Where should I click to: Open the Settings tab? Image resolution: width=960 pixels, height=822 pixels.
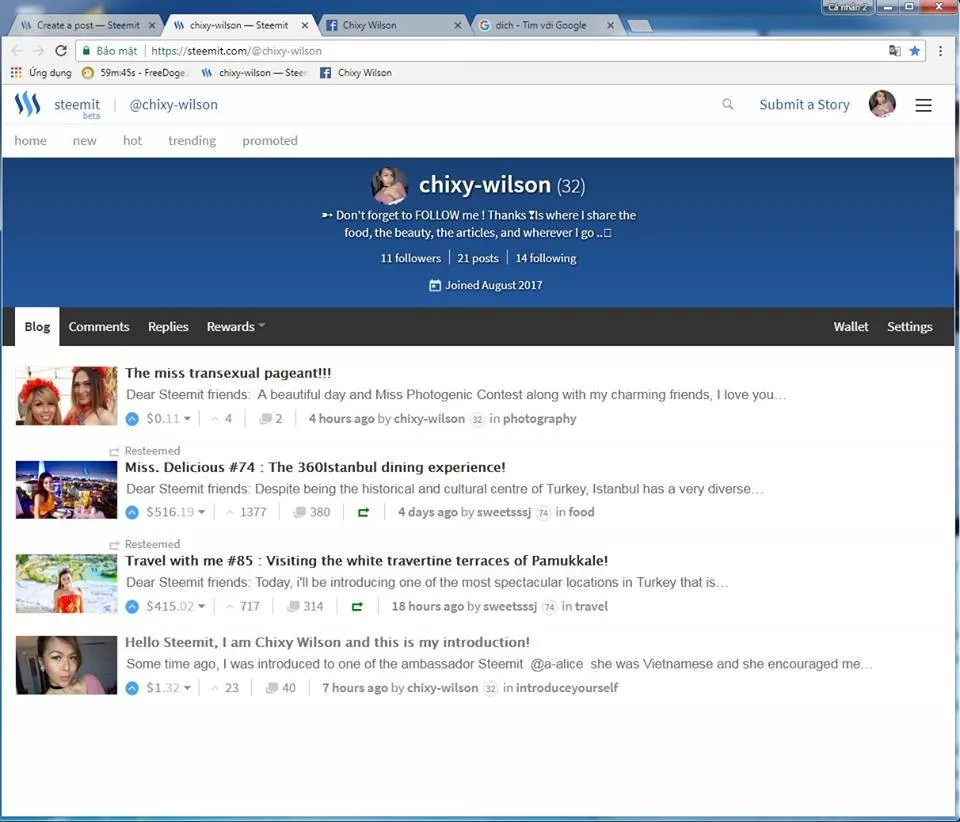909,327
